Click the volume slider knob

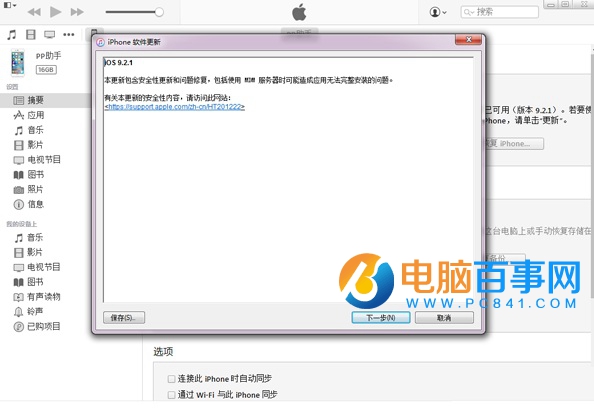point(159,12)
